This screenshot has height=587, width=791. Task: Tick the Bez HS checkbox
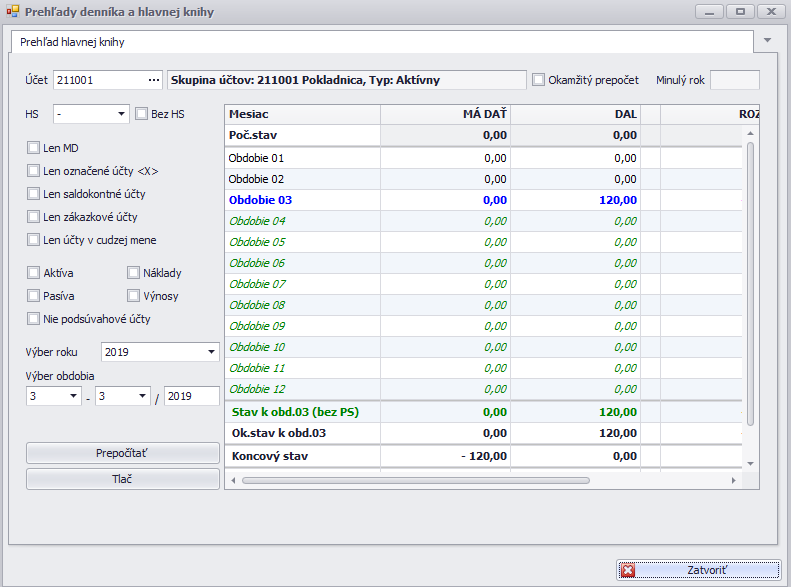(142, 114)
